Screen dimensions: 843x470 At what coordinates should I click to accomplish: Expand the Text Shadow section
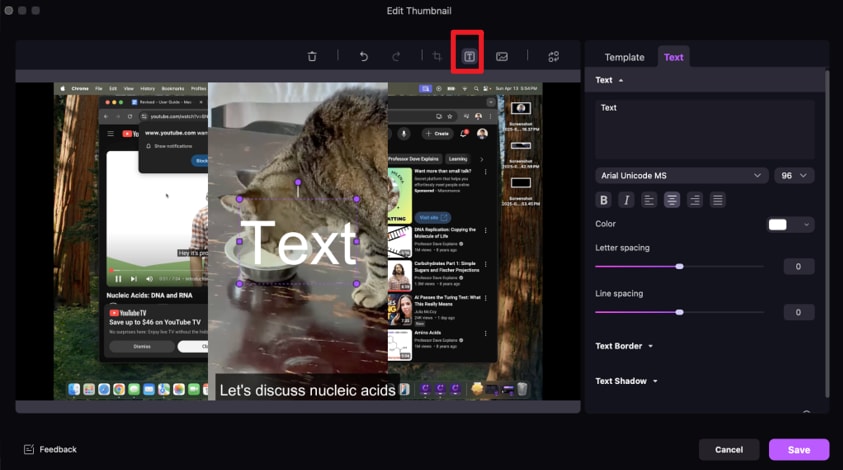tap(626, 381)
